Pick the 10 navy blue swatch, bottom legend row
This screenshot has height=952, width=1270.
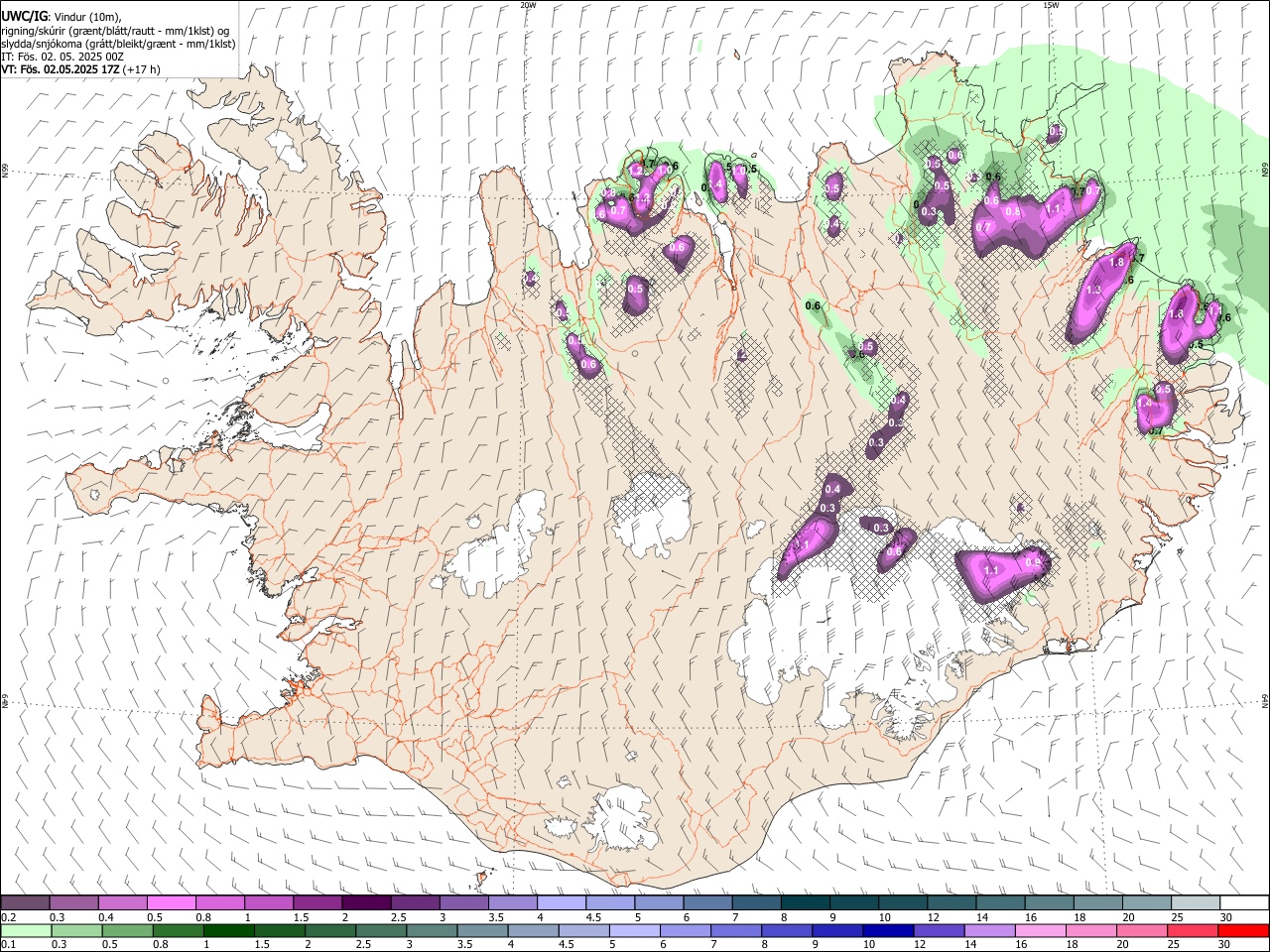pyautogui.click(x=886, y=931)
